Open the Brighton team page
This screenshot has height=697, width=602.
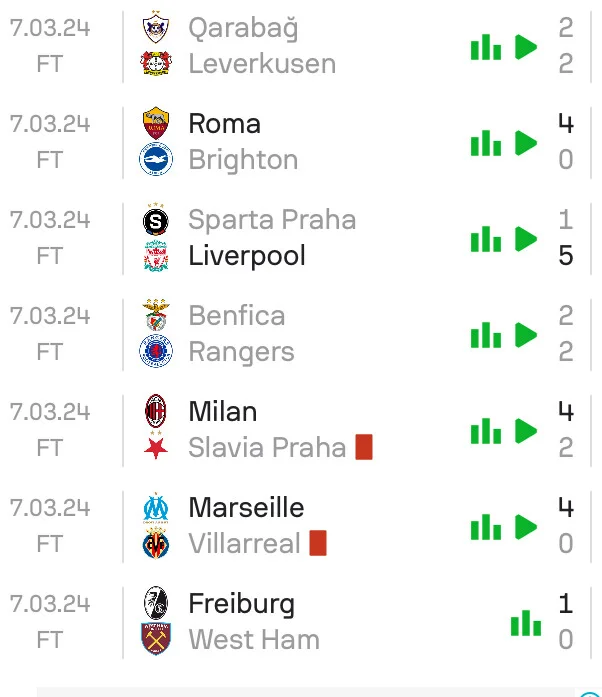(x=243, y=160)
